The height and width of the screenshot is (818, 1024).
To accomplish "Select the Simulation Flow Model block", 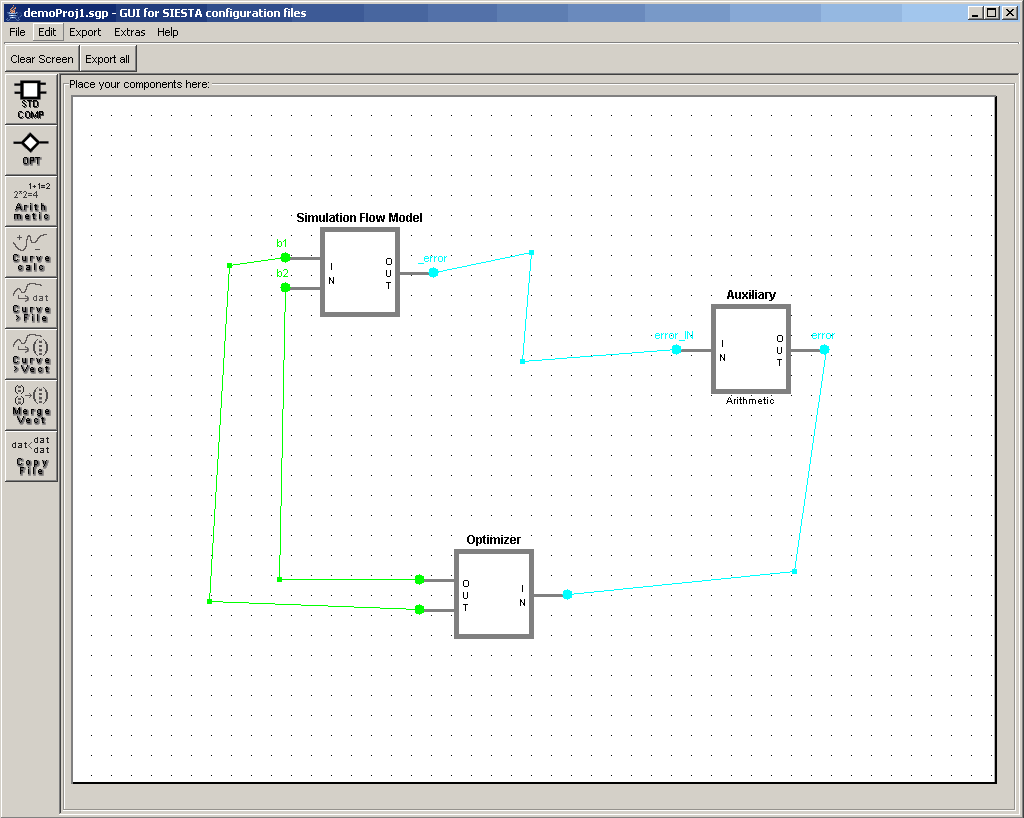I will [360, 272].
